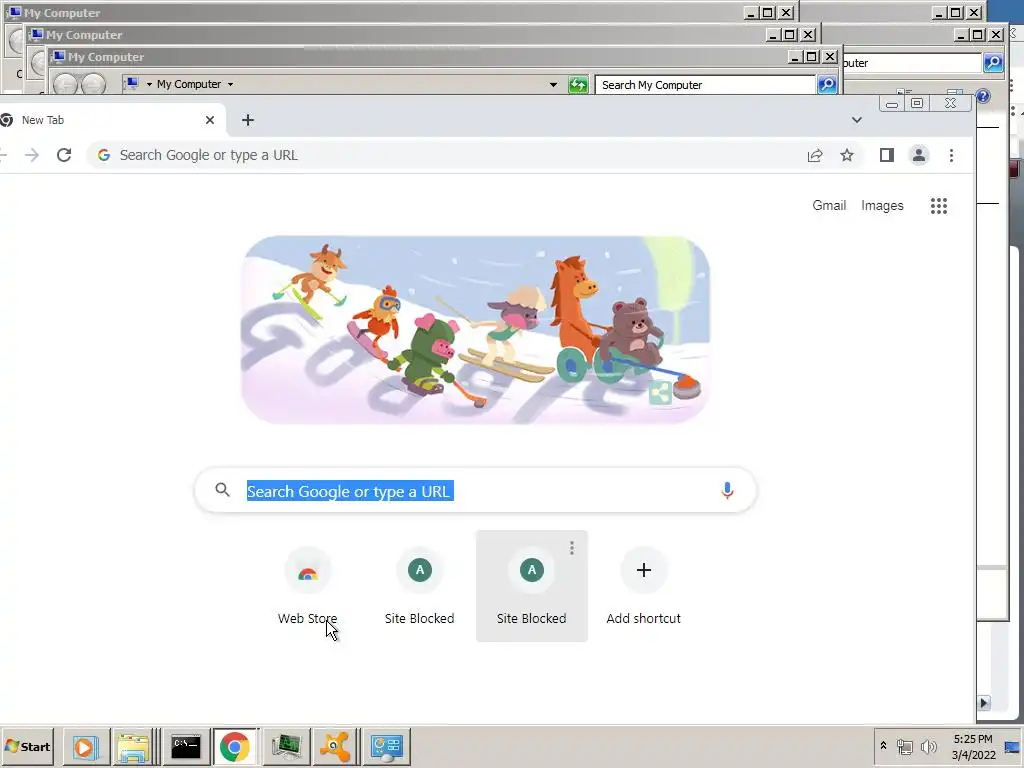Reload the page in Chrome
Screen dimensions: 1024x768
tap(64, 155)
